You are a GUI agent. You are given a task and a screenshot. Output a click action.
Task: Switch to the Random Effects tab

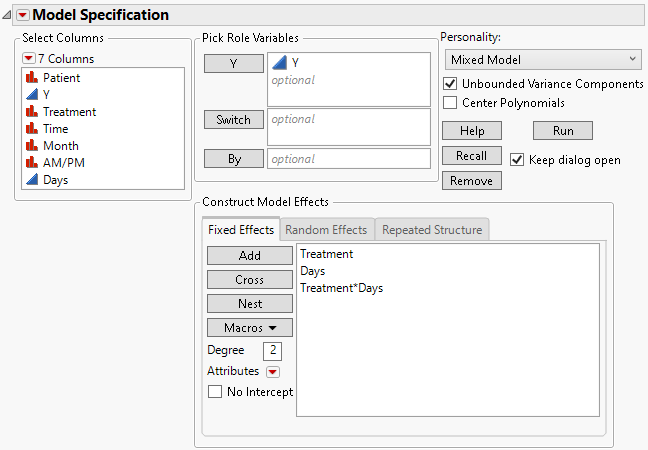click(x=326, y=230)
